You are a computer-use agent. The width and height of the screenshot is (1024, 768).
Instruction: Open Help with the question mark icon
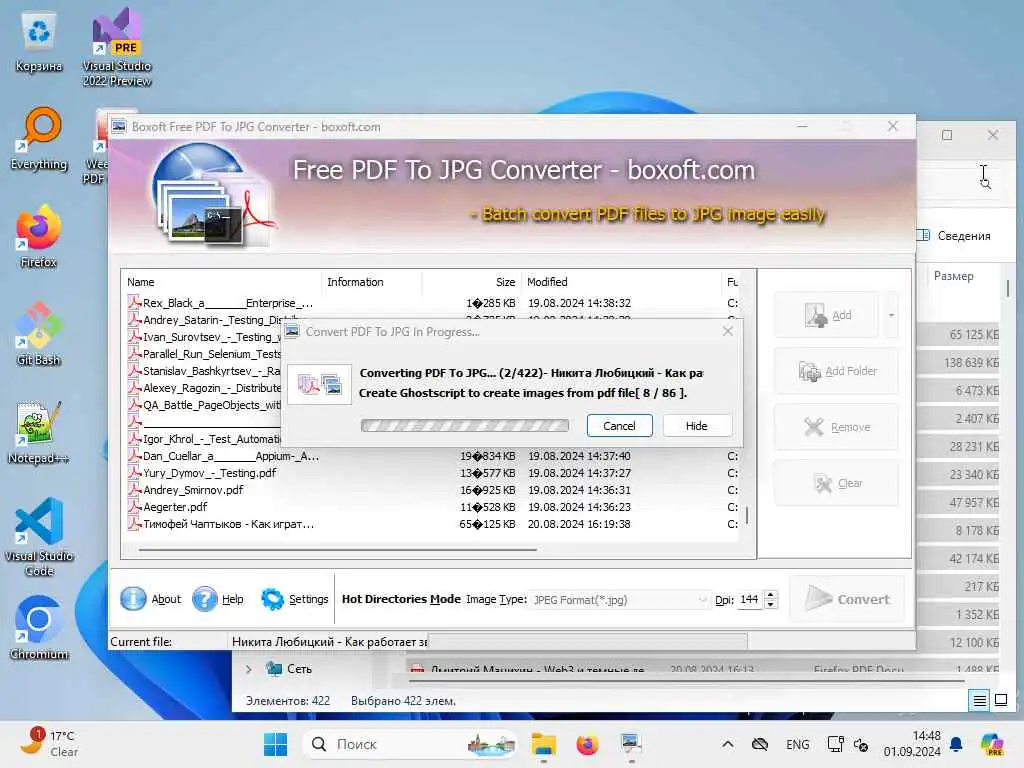point(204,599)
